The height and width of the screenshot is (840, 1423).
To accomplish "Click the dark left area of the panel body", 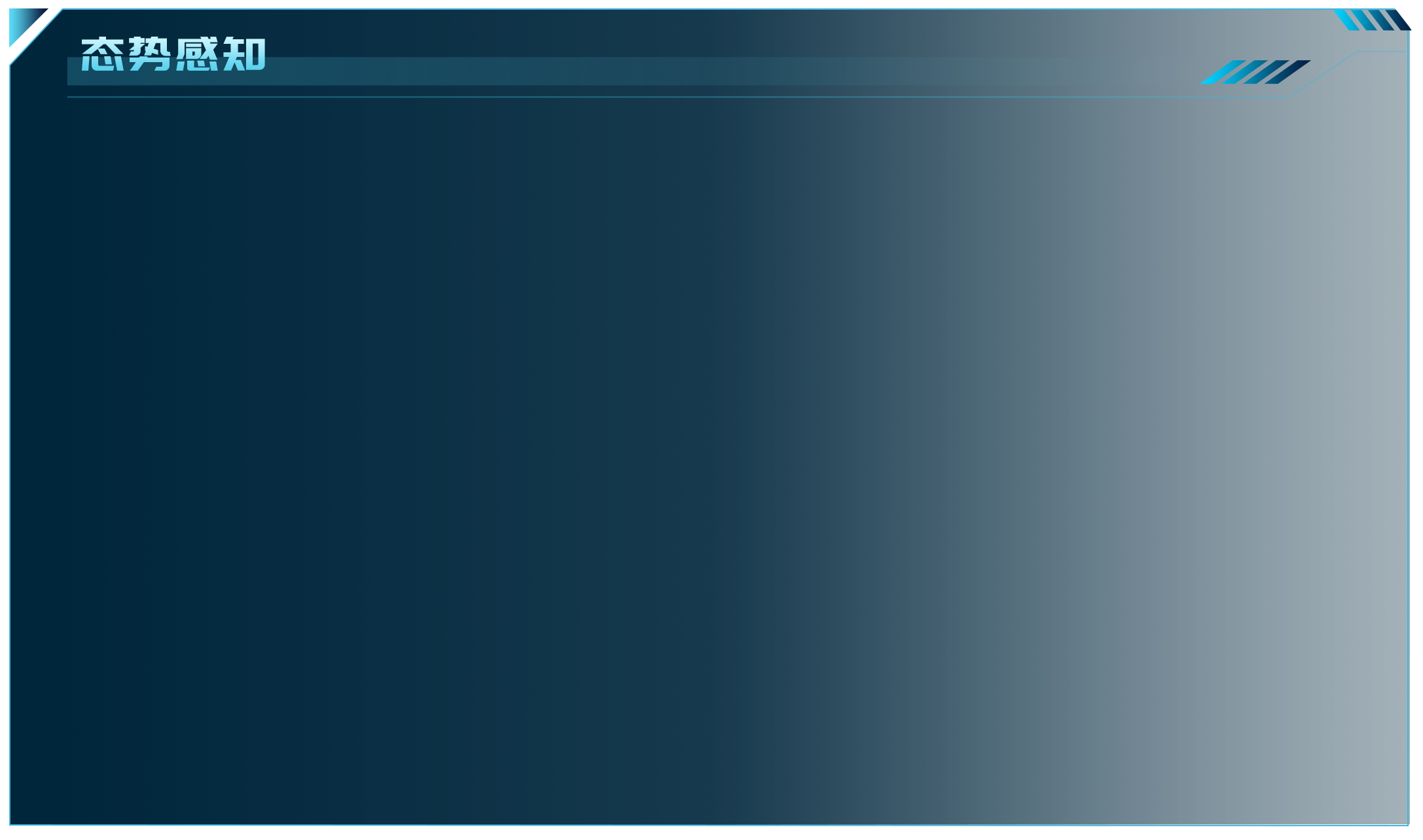I will 196,458.
